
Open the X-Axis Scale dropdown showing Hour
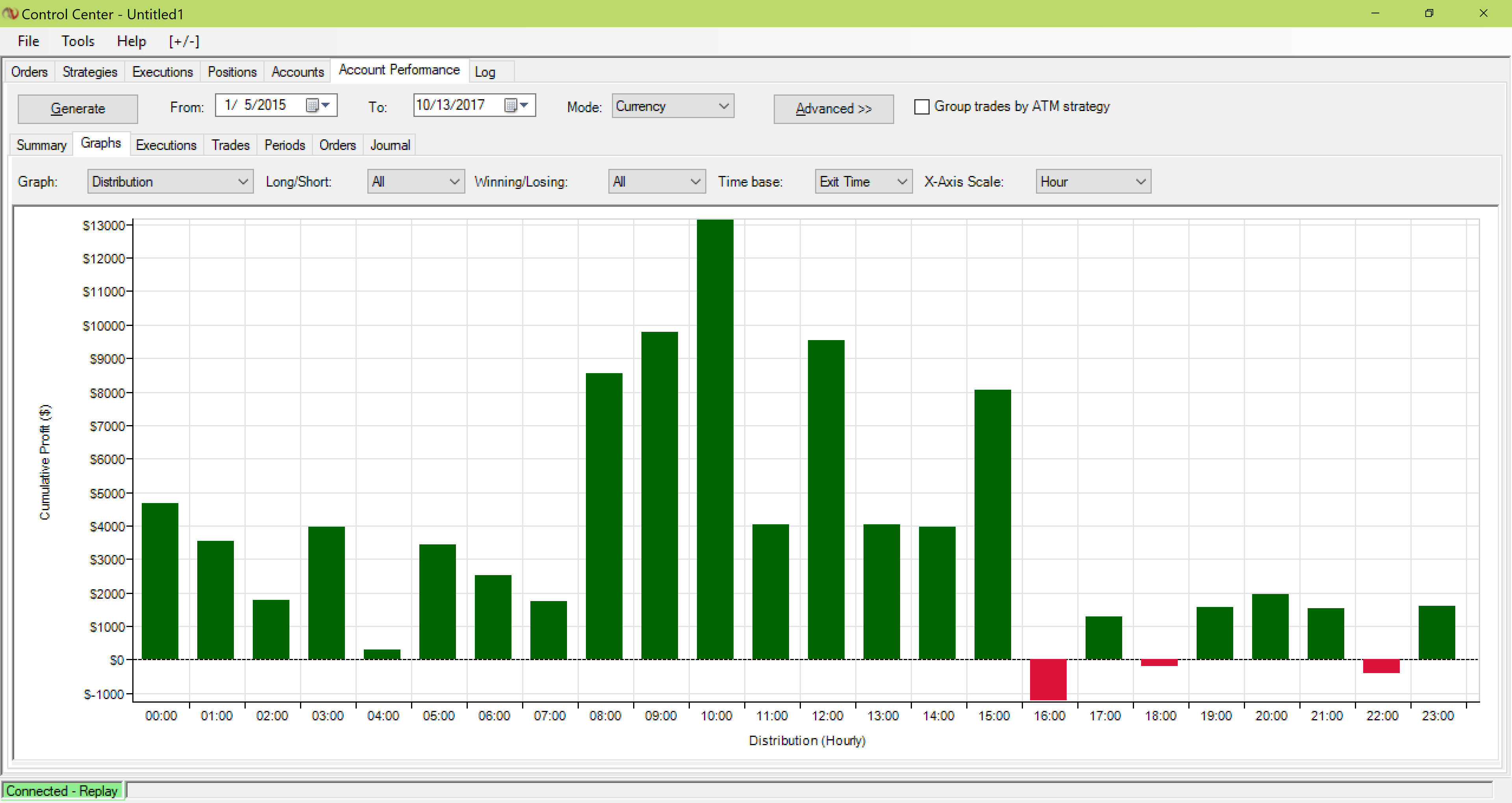click(1093, 181)
